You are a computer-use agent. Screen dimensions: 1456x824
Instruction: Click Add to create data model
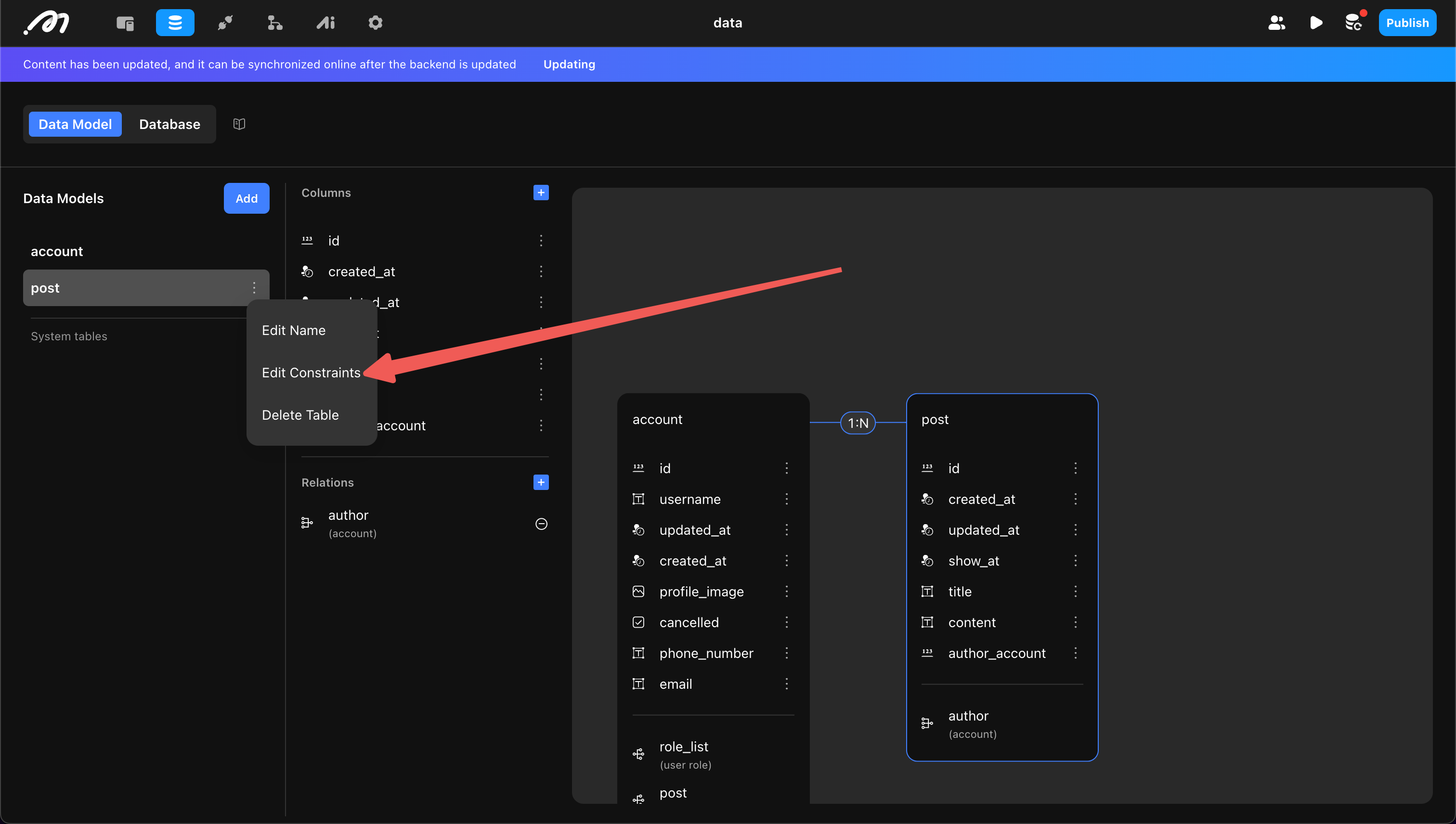pyautogui.click(x=246, y=199)
